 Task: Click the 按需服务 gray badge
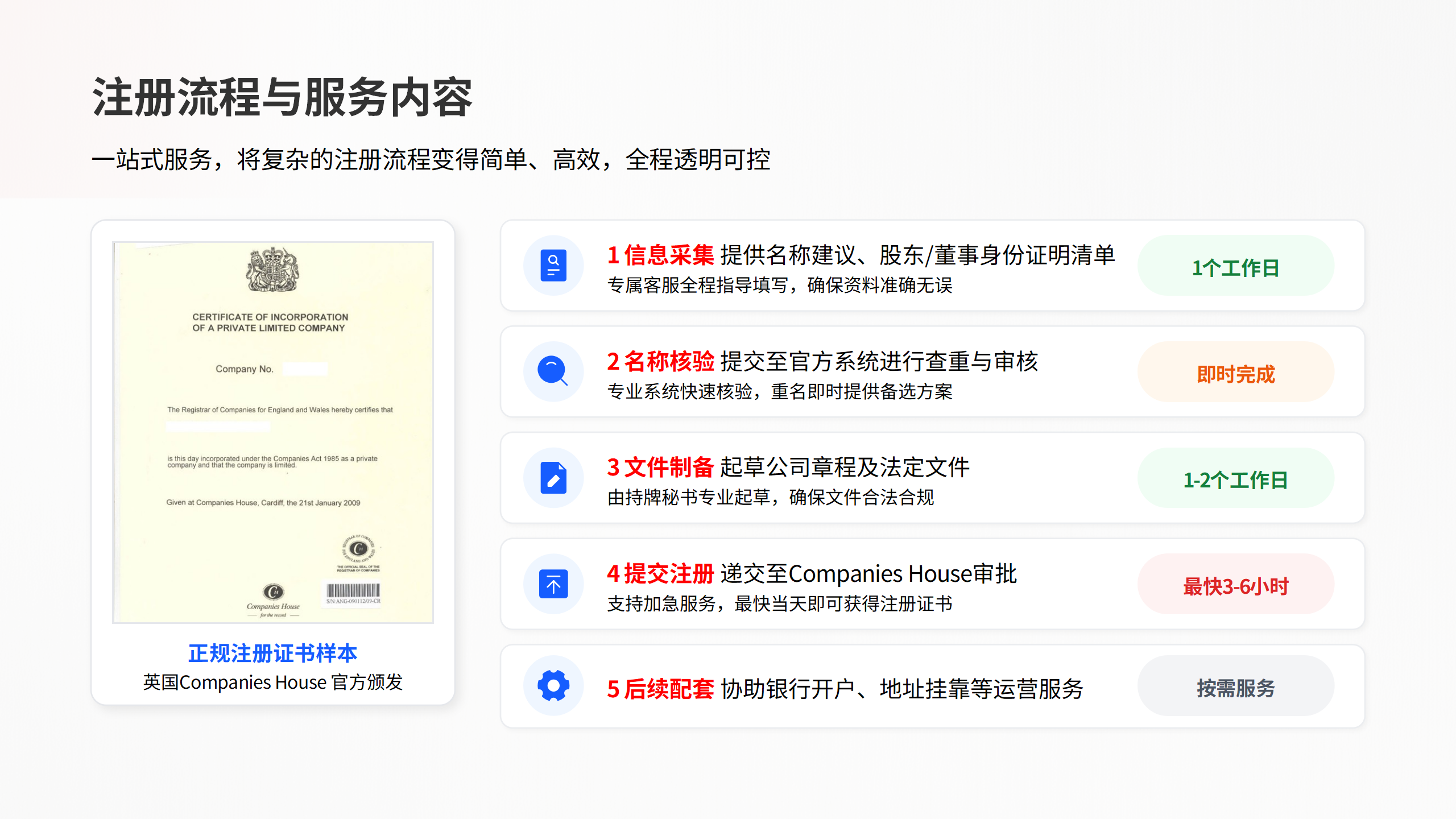1235,688
